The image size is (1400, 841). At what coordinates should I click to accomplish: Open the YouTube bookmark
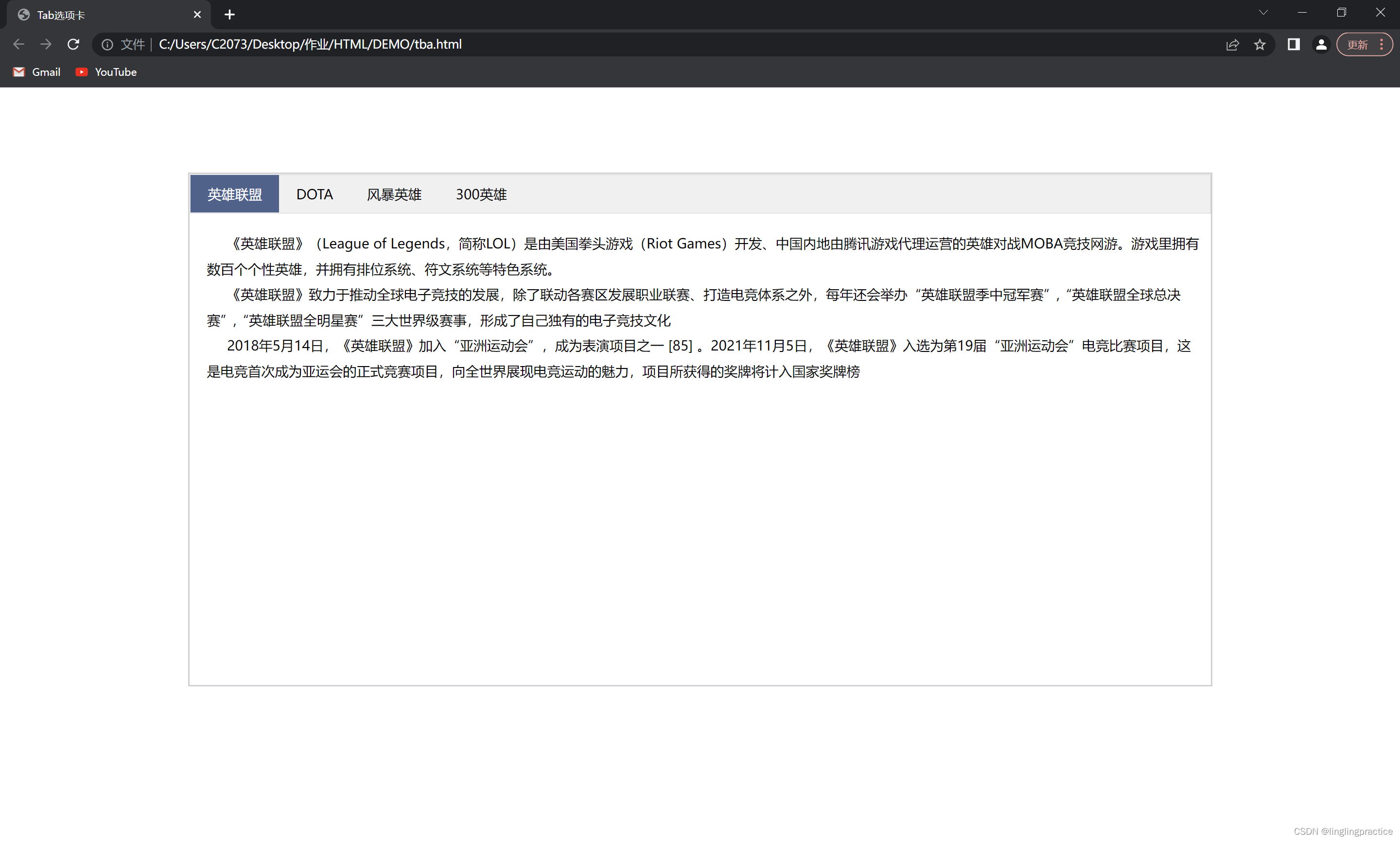[x=106, y=72]
